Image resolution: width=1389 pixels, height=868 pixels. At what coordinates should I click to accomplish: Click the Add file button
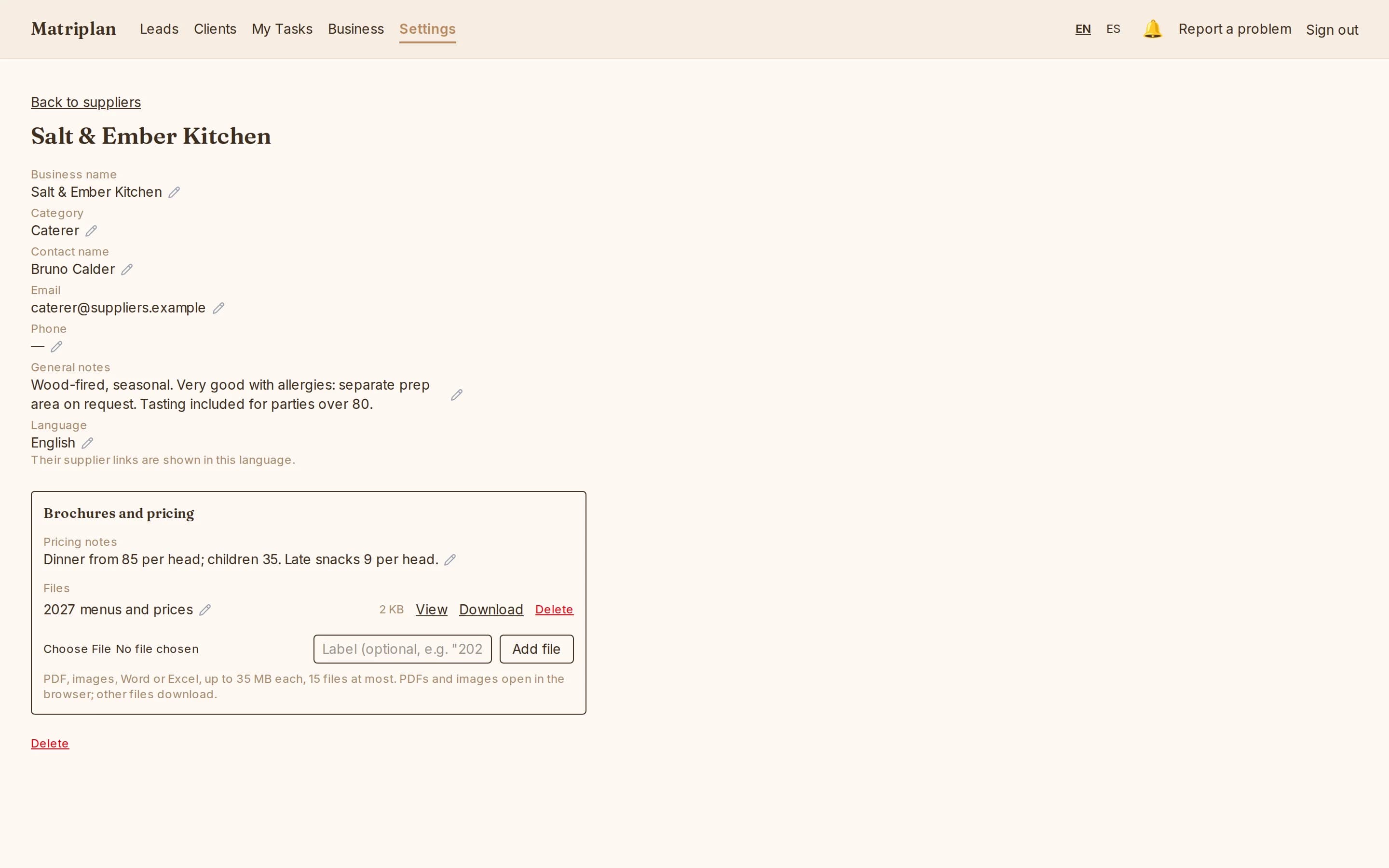[x=536, y=649]
